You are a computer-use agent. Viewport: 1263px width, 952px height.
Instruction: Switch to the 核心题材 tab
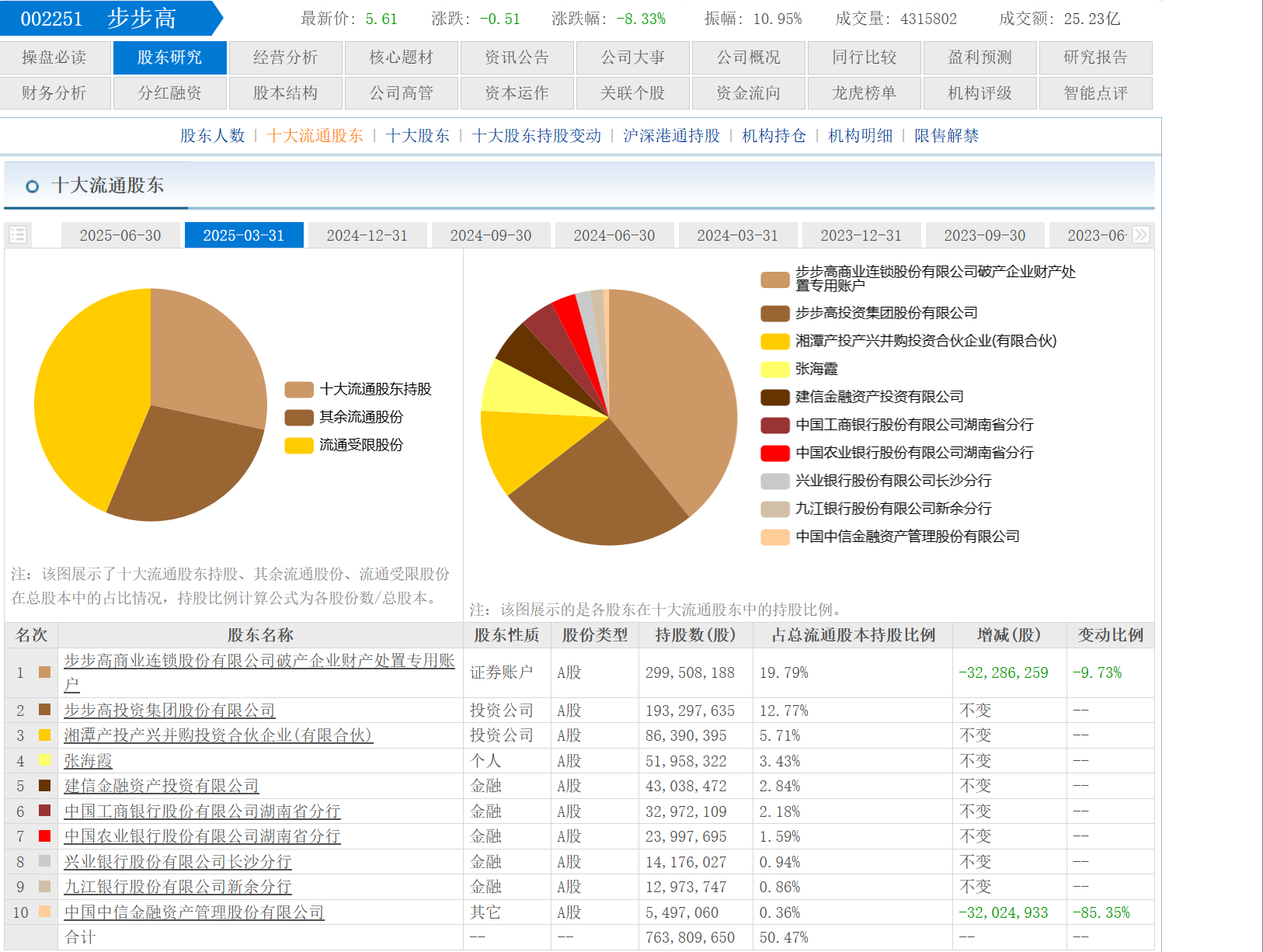(402, 57)
